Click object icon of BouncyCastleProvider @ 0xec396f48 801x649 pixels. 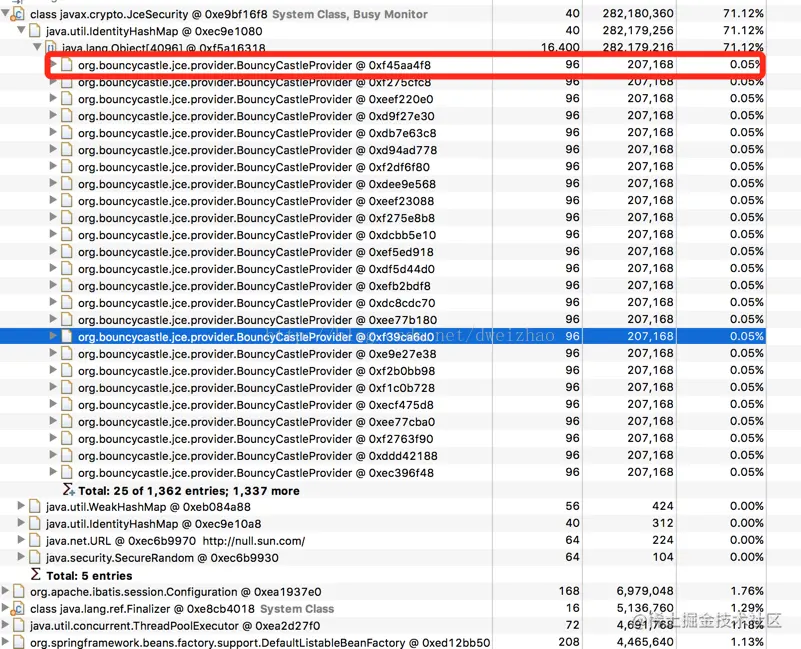(66, 472)
